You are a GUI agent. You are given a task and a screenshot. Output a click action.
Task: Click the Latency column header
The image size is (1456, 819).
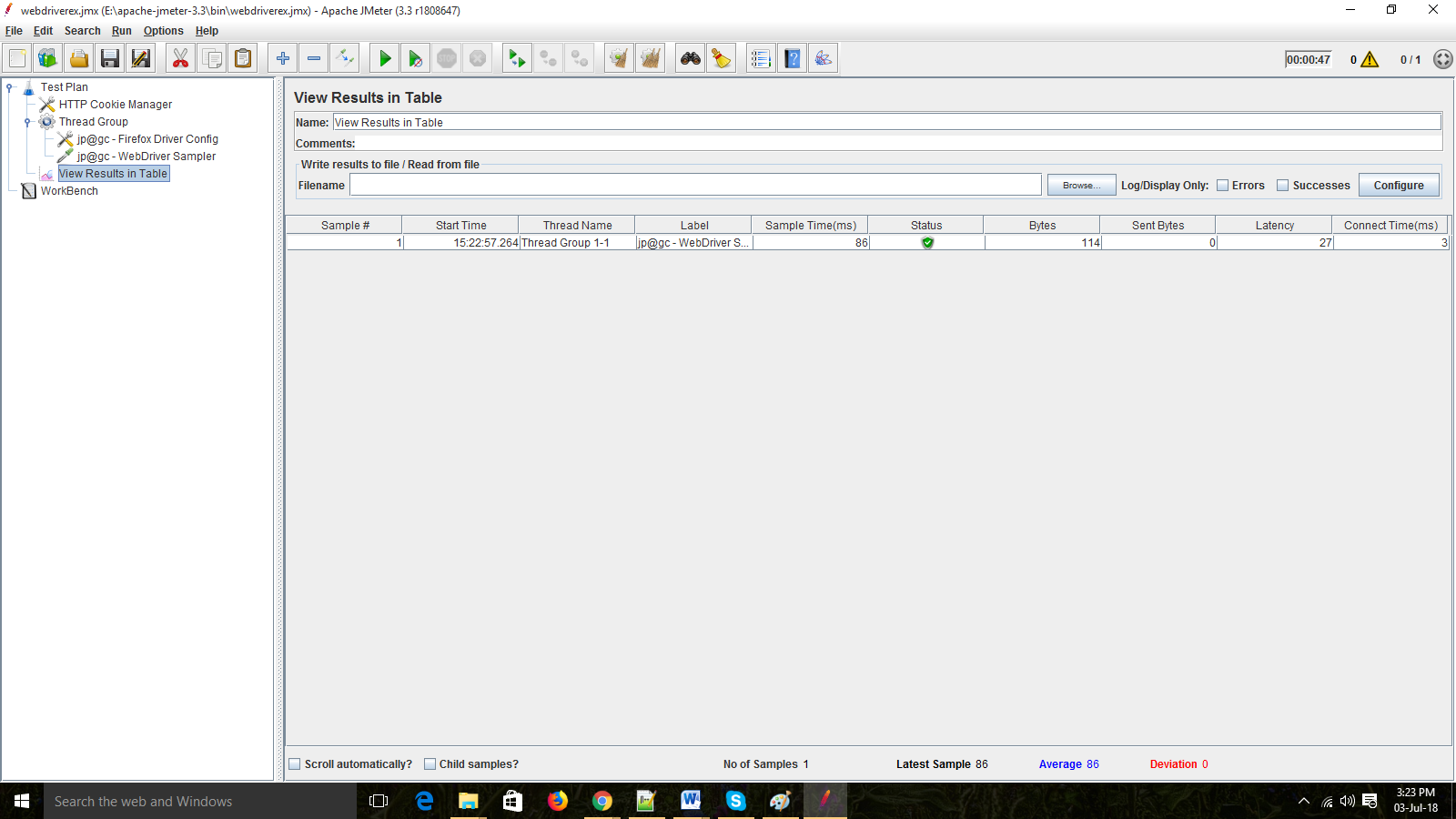tap(1274, 226)
